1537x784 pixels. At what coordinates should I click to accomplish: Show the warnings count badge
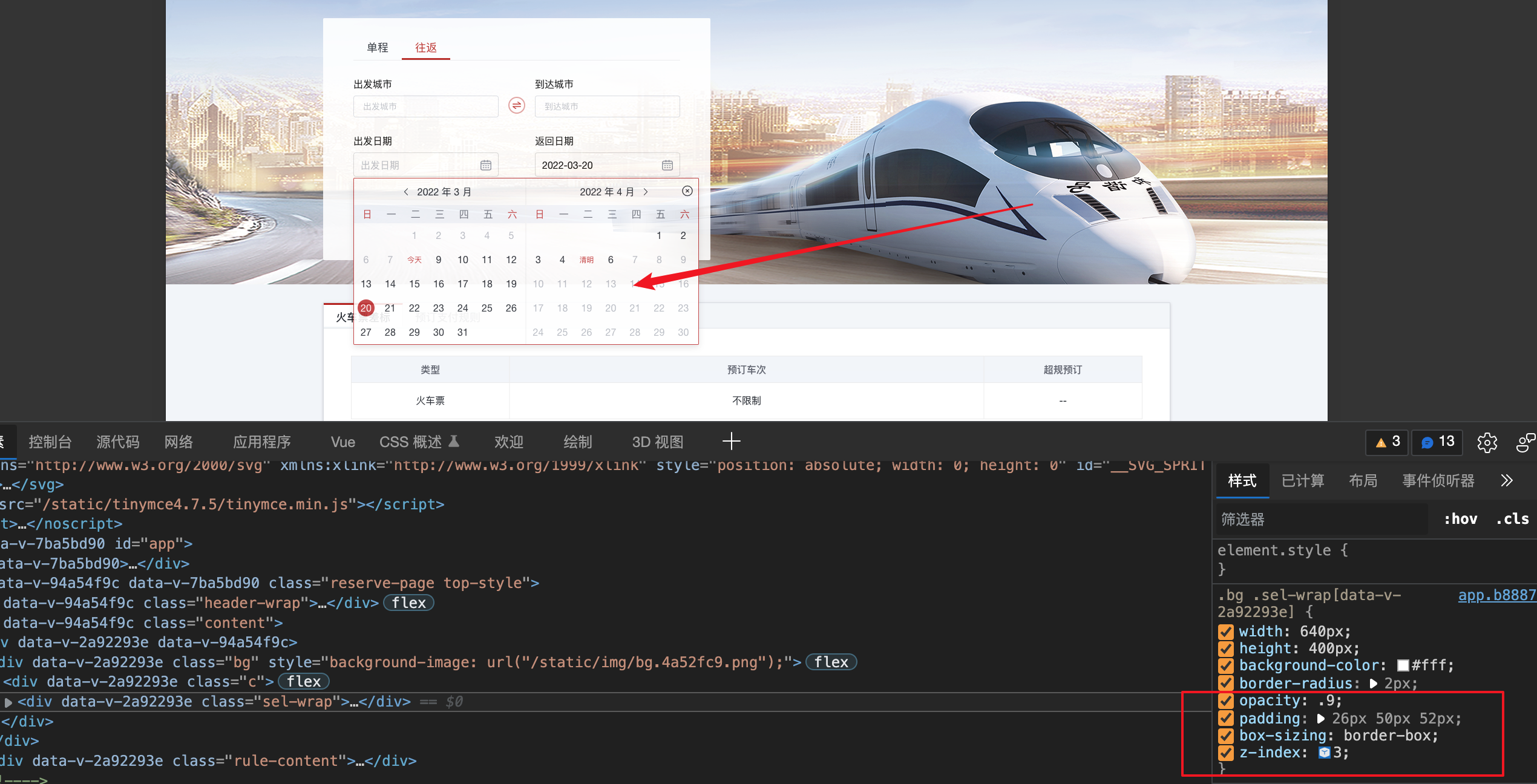point(1388,442)
